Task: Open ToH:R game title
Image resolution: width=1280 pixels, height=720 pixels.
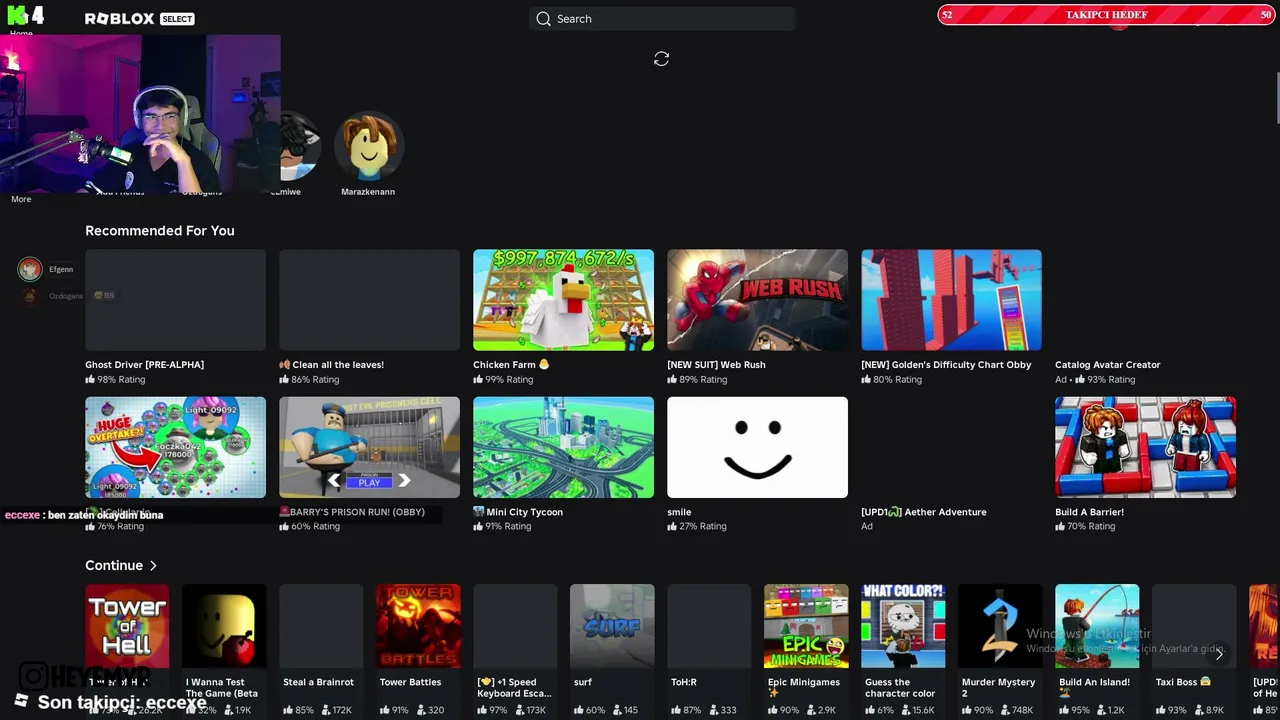Action: [x=683, y=682]
